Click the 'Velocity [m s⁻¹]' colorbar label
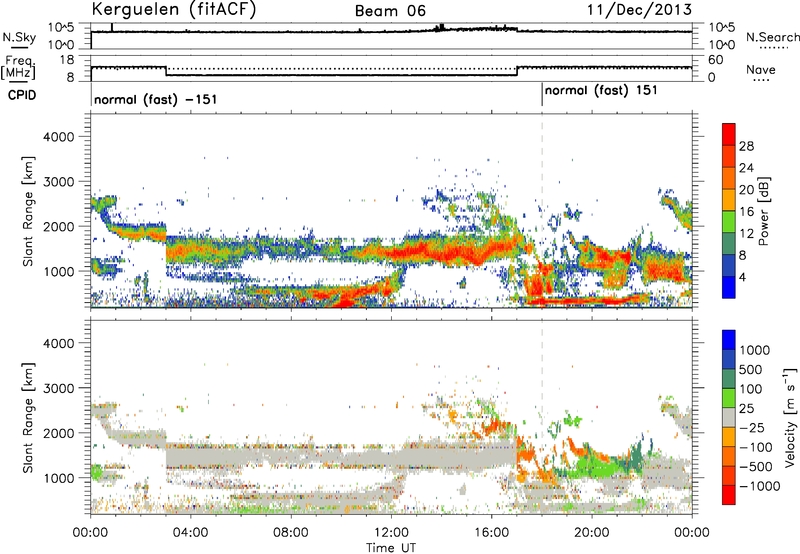This screenshot has width=800, height=554. point(790,417)
